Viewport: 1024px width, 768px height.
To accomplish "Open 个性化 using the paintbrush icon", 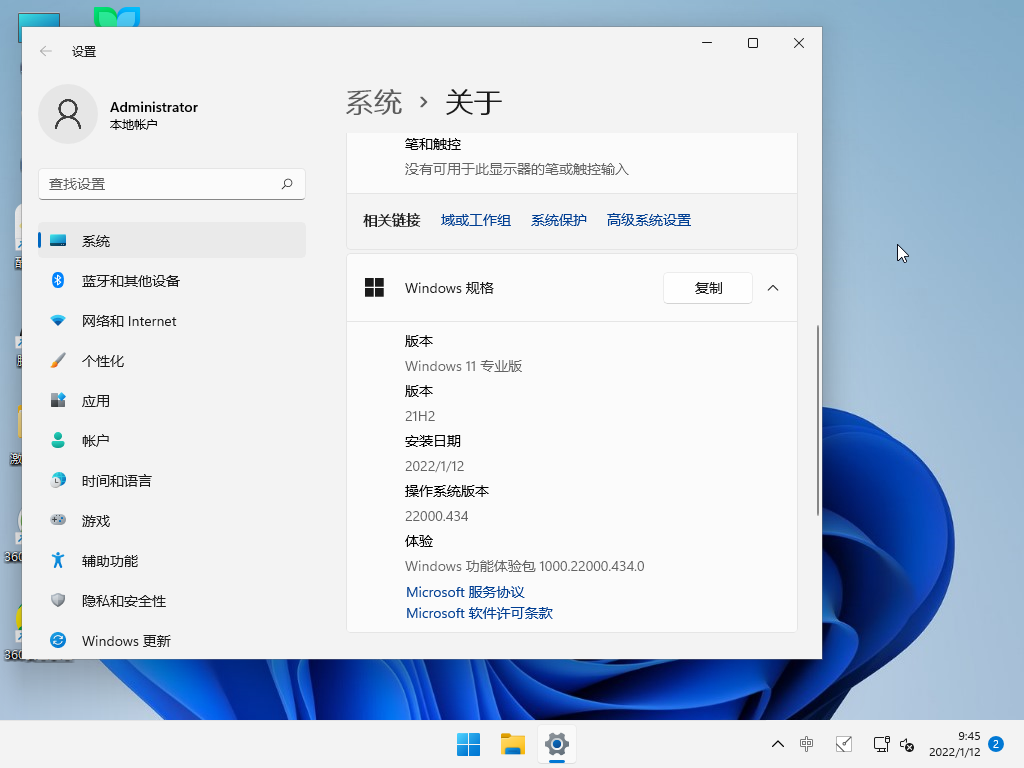I will click(x=58, y=361).
